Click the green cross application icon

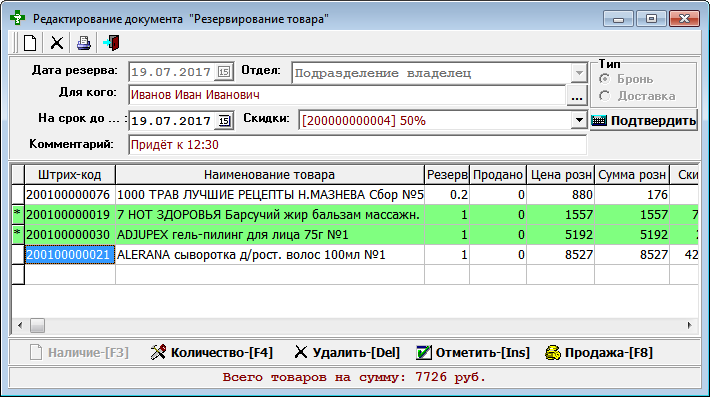tap(17, 18)
